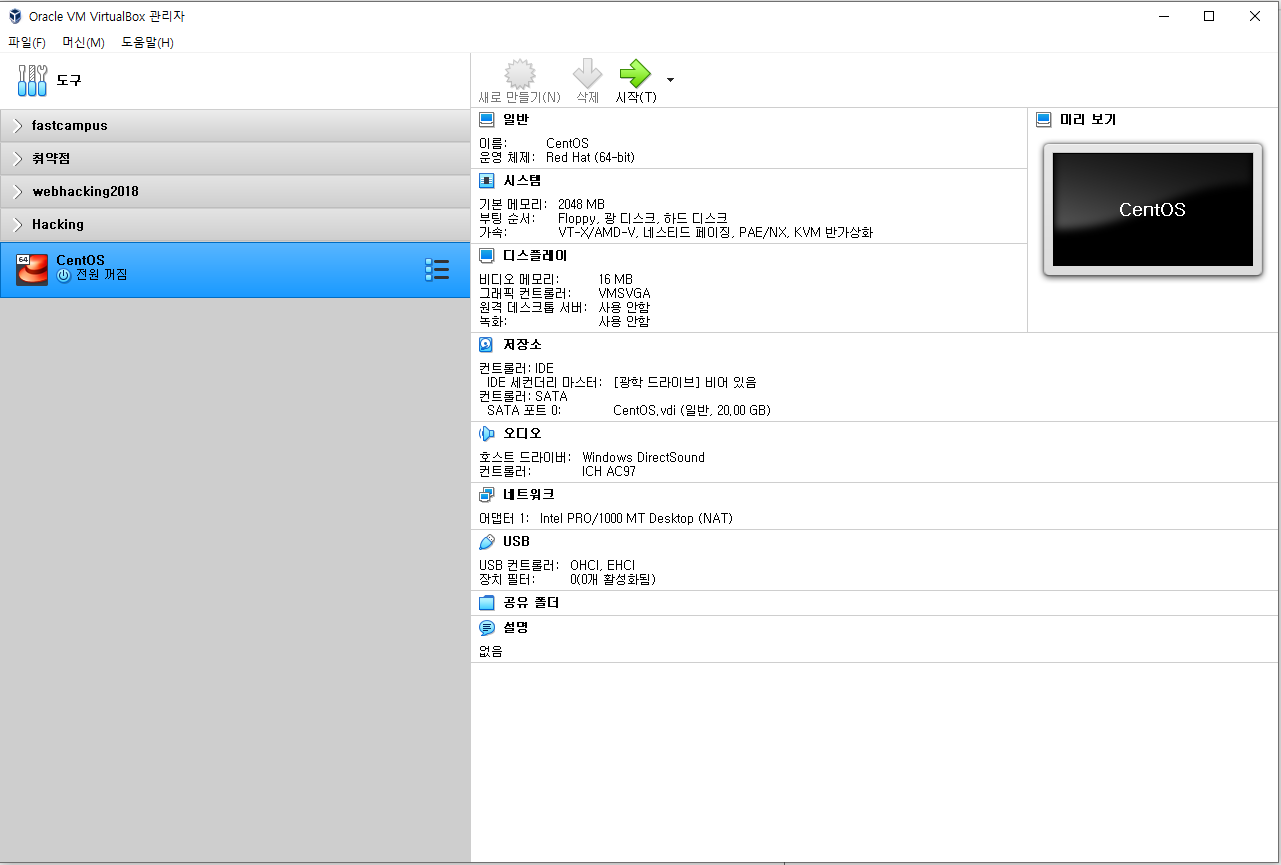Open Display settings via 디스플레이 heading
The image size is (1281, 865).
click(x=535, y=256)
